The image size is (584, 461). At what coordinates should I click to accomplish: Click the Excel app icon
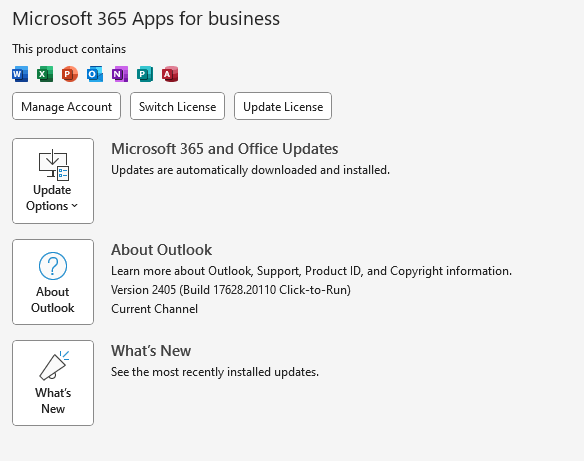(45, 74)
